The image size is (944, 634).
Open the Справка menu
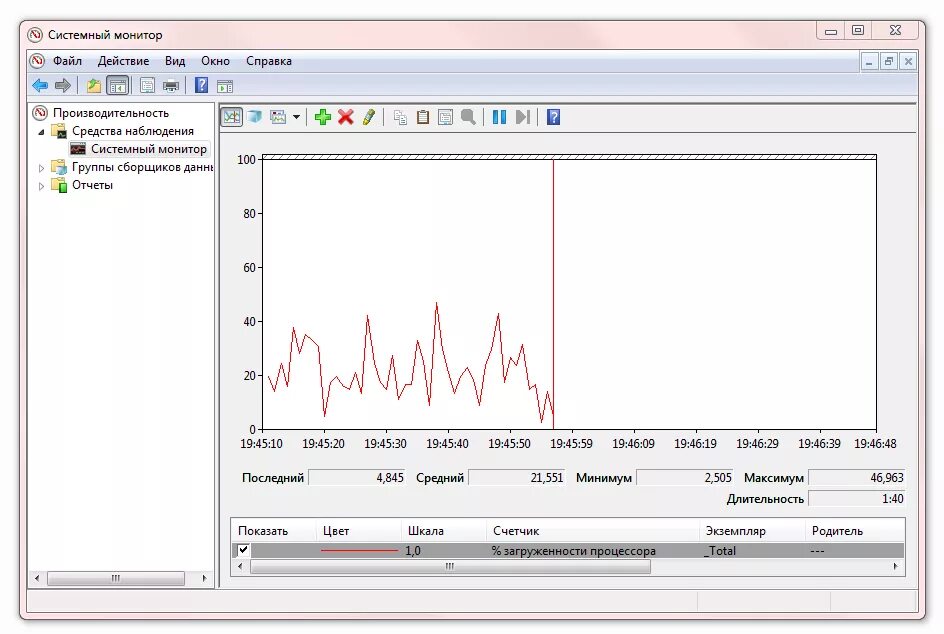pyautogui.click(x=269, y=61)
